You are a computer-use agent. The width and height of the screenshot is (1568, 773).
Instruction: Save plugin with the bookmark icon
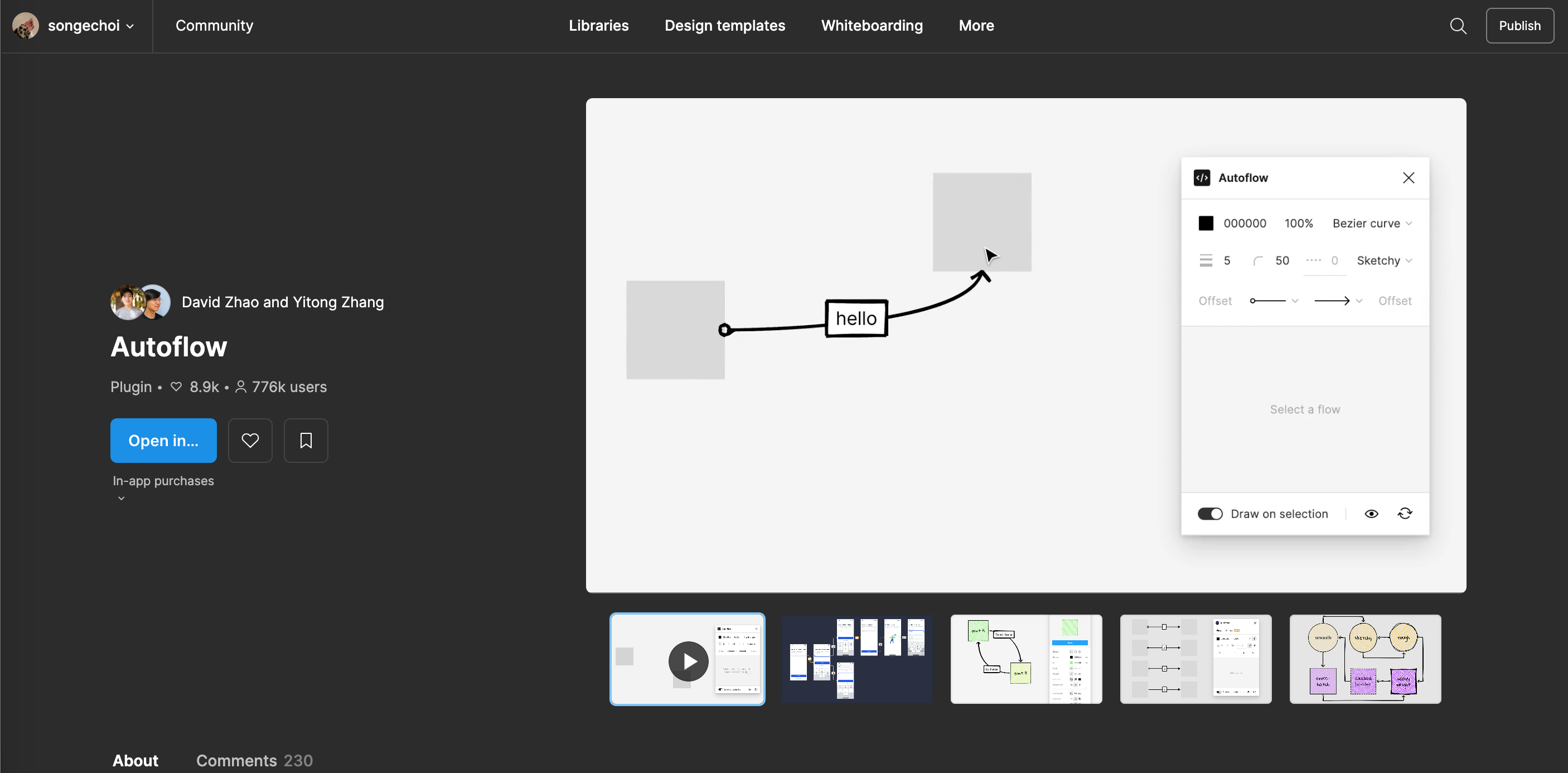306,440
